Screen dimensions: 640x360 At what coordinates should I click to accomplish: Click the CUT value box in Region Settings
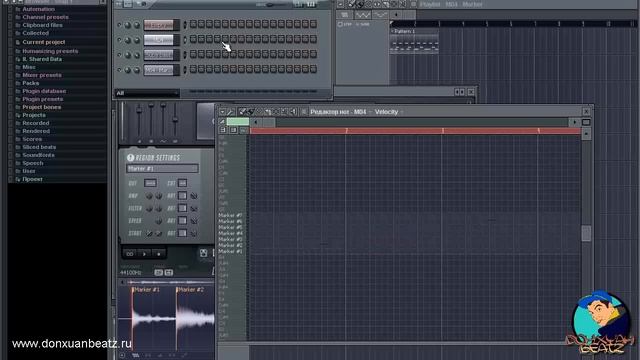pyautogui.click(x=182, y=183)
